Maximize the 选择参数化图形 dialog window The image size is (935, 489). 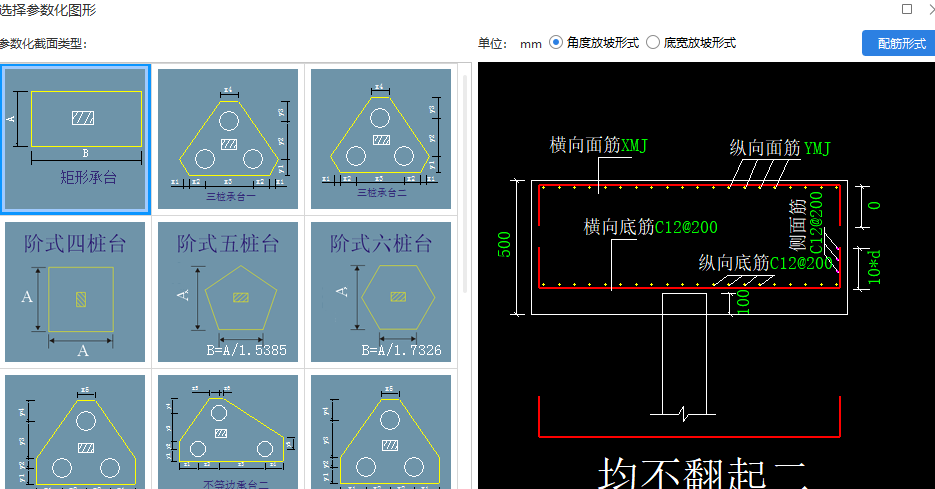tap(907, 9)
